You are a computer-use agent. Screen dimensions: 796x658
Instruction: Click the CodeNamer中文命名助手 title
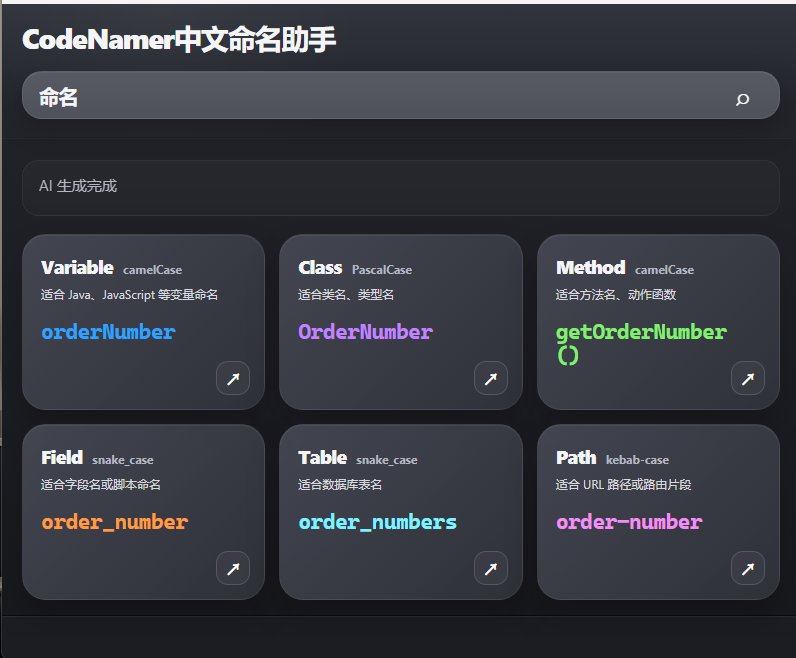pos(179,40)
